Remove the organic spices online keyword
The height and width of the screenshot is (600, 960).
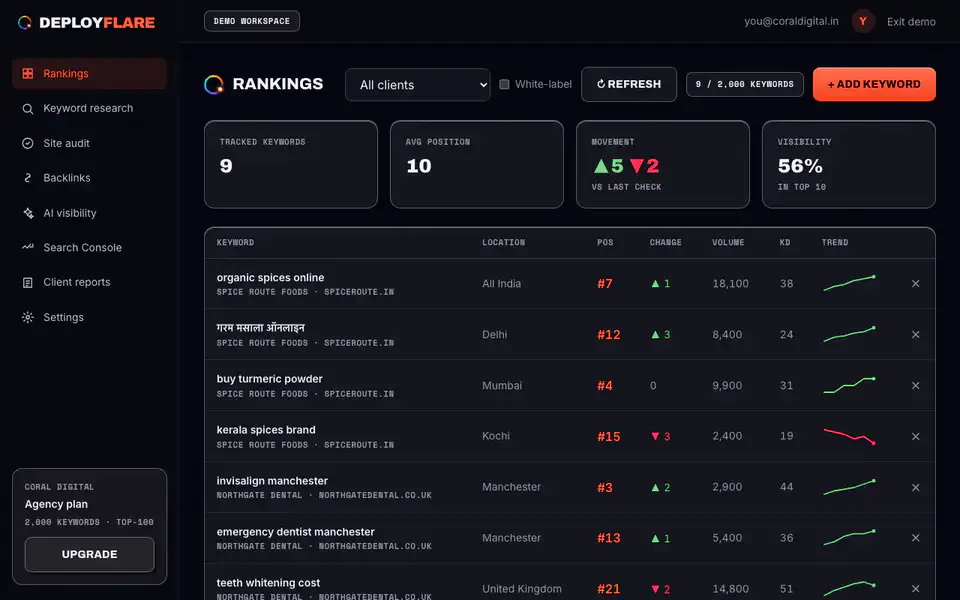[x=915, y=283]
